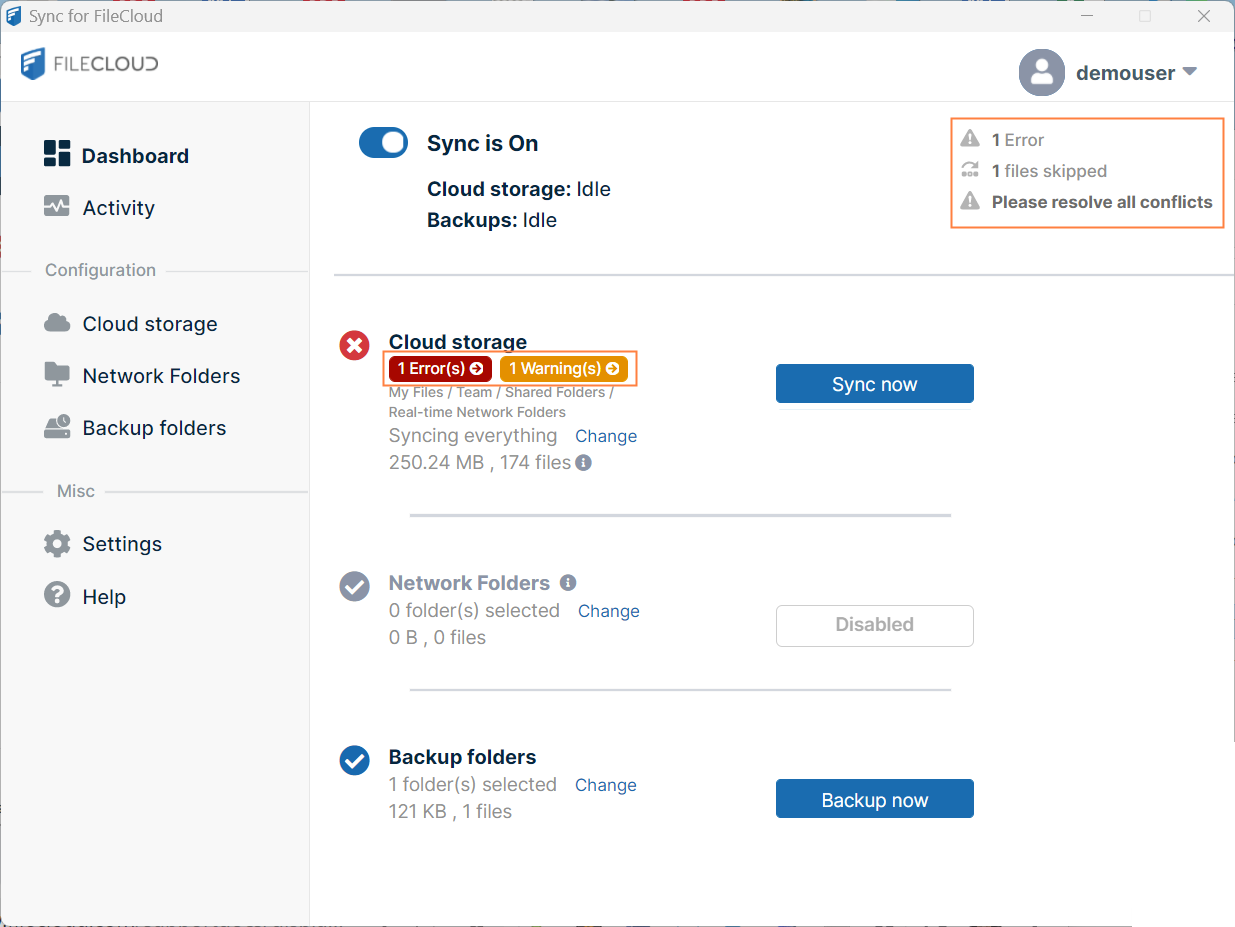Click the blue Backup folders checkmark circle
The height and width of the screenshot is (927, 1235).
(x=354, y=760)
